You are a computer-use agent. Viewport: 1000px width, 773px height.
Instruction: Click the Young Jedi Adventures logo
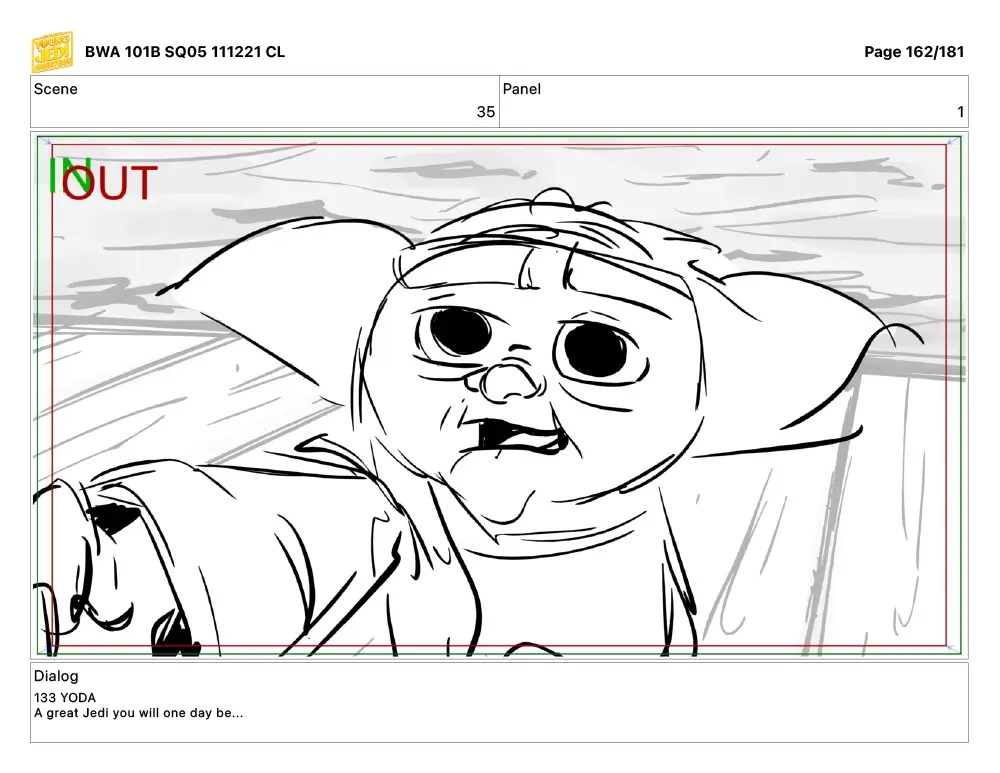point(52,52)
